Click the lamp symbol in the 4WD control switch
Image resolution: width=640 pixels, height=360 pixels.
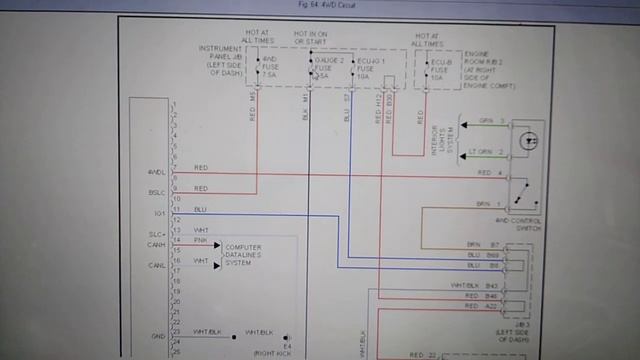coord(529,141)
